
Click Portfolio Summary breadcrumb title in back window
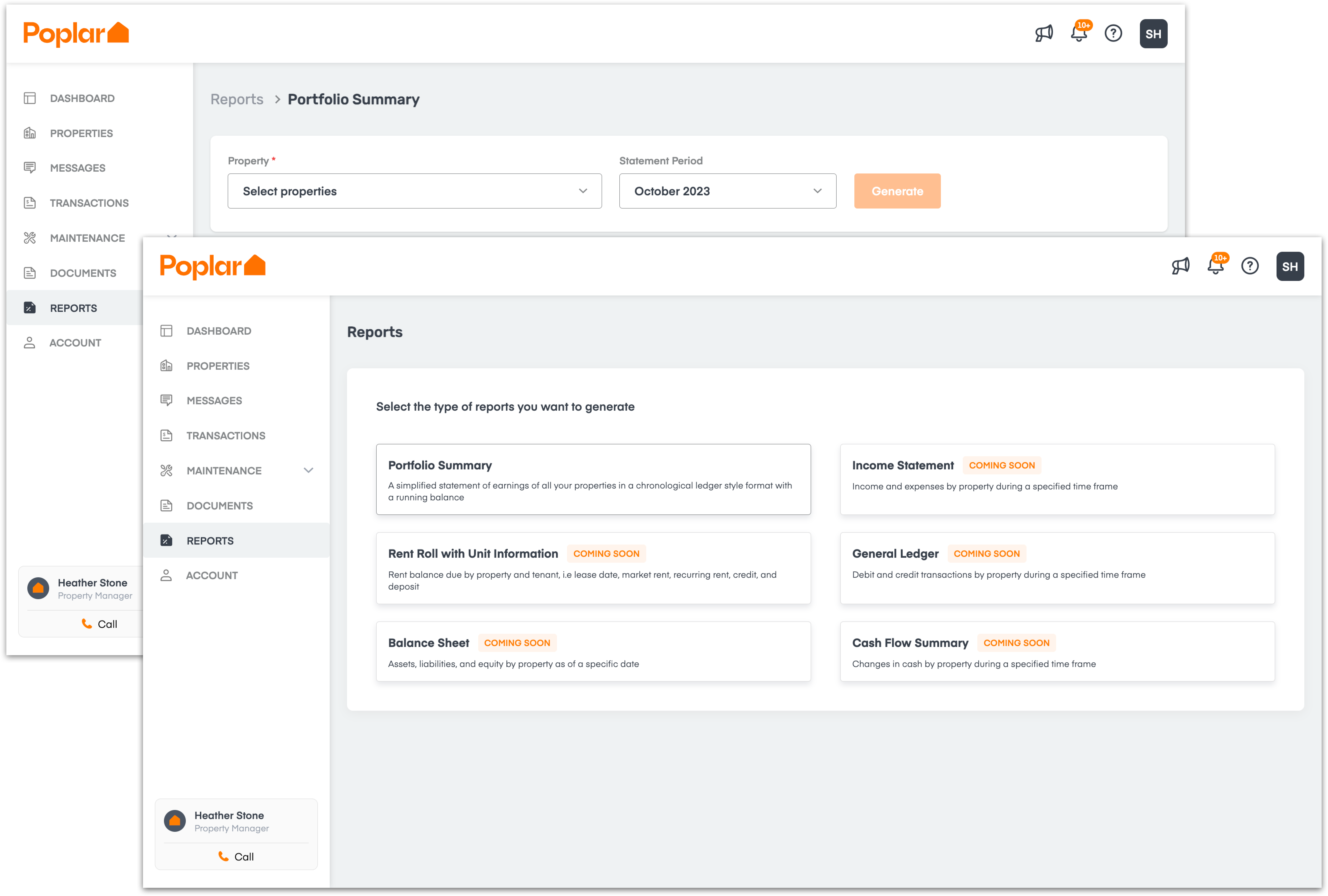pos(354,99)
